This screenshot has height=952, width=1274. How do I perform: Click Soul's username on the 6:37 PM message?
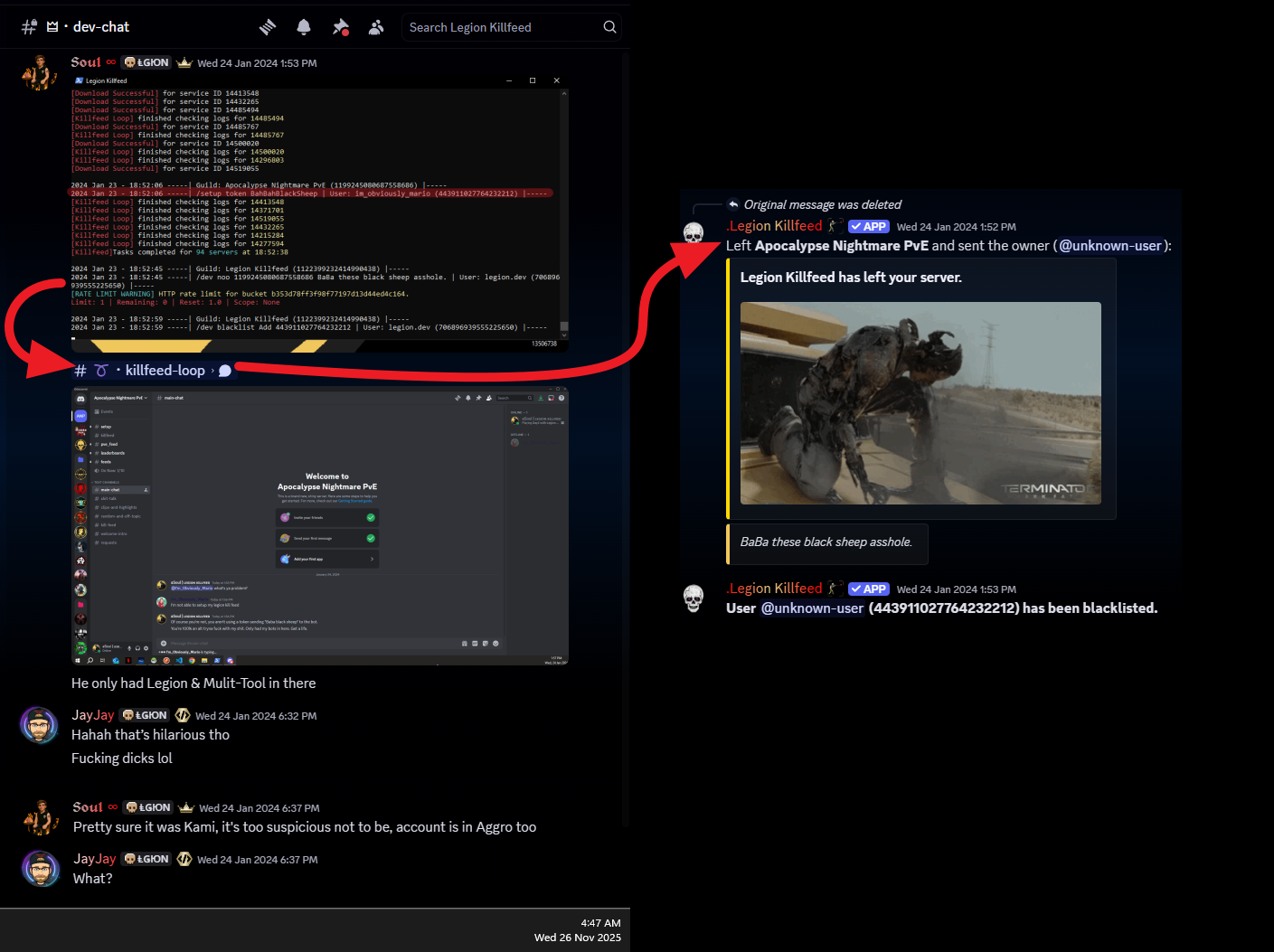tap(88, 807)
